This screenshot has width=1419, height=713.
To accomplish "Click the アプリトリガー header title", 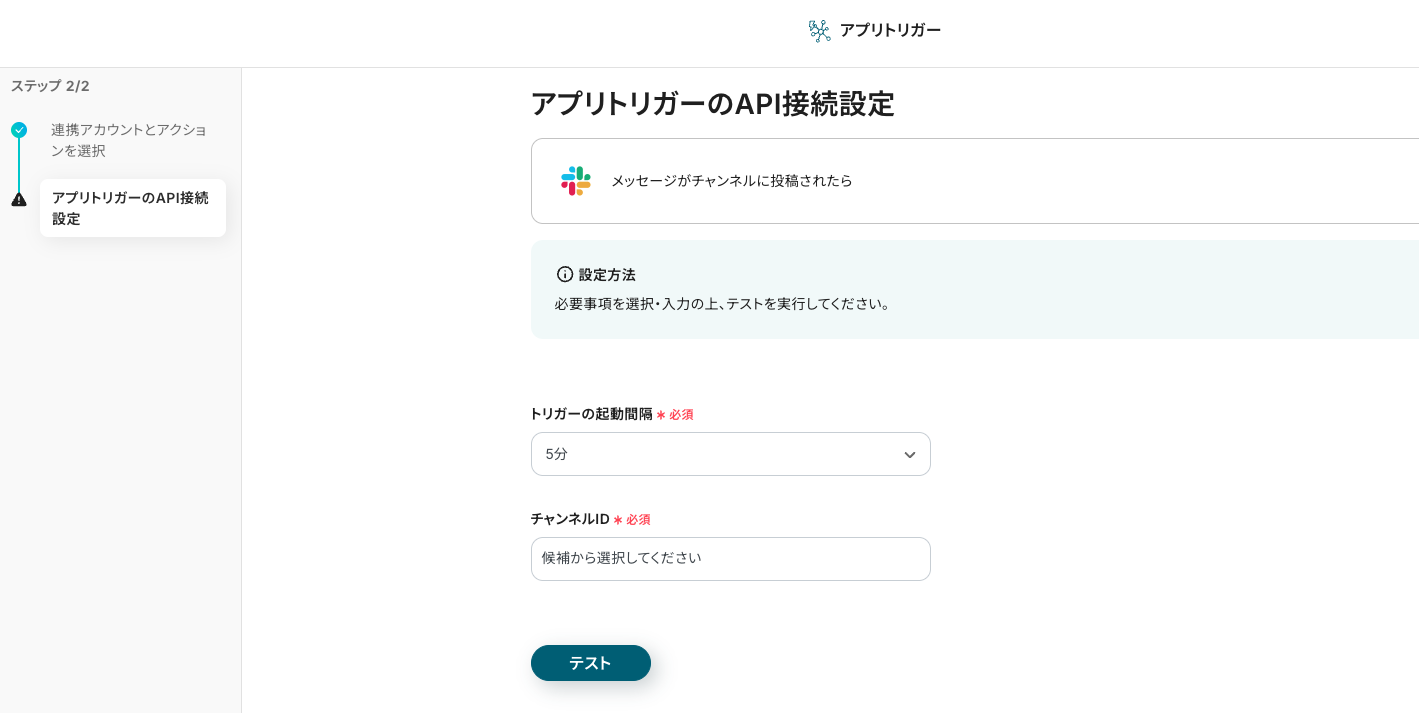I will (890, 30).
